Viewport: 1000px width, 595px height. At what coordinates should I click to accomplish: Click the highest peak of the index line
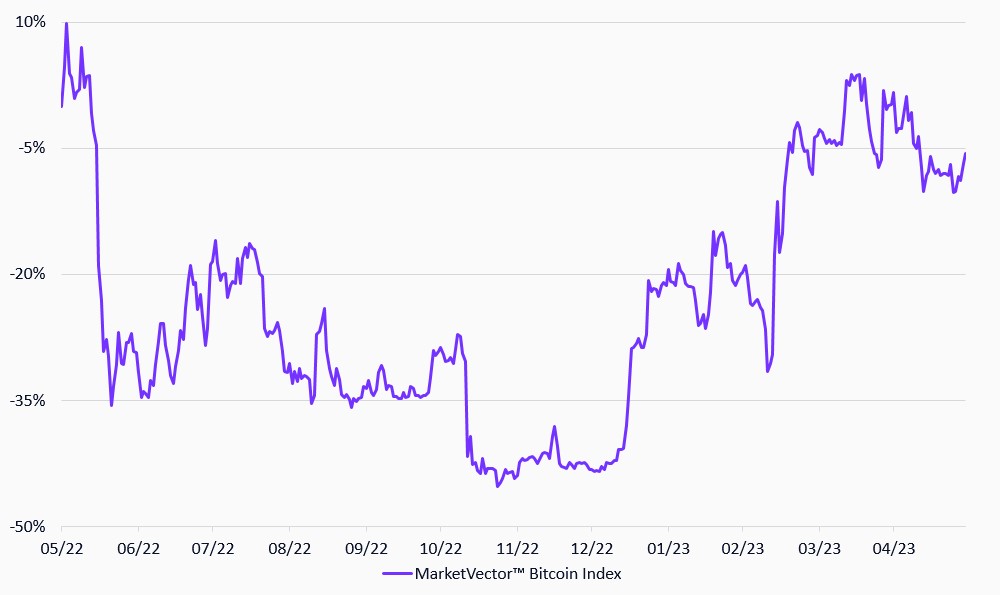pyautogui.click(x=66, y=23)
